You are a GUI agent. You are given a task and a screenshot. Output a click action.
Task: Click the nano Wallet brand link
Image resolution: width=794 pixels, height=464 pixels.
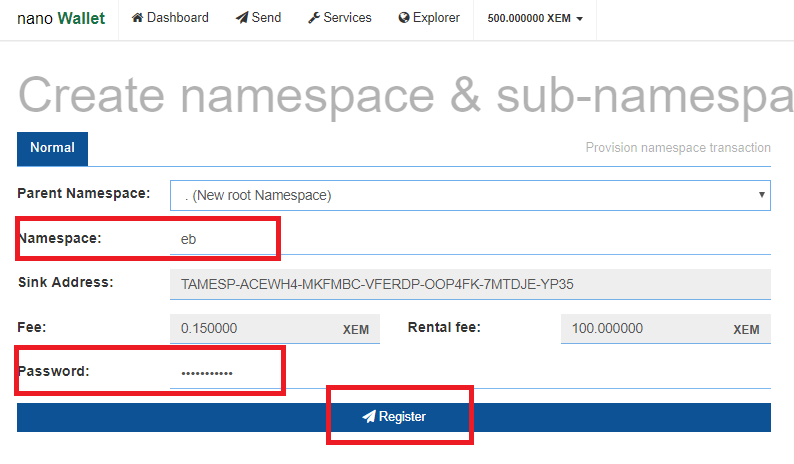point(61,18)
